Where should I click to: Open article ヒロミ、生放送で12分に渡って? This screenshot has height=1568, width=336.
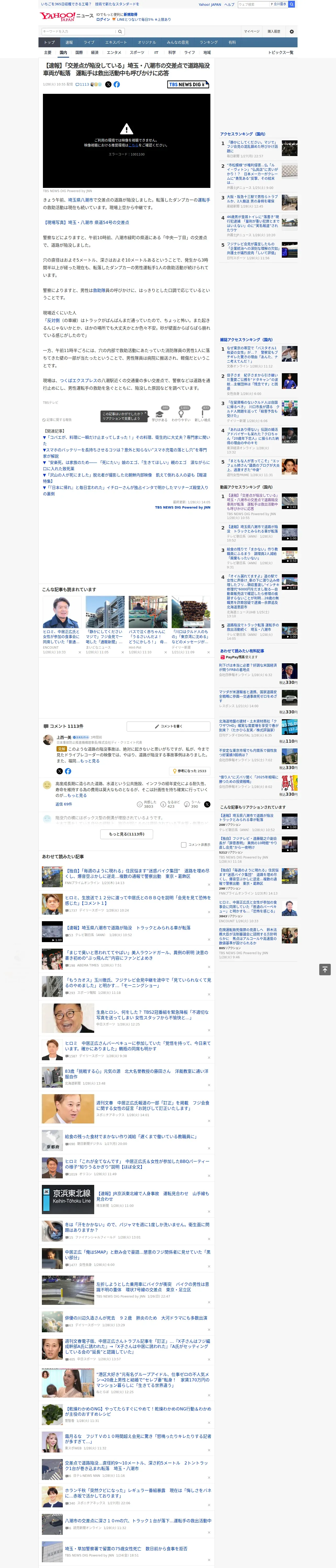[x=138, y=900]
